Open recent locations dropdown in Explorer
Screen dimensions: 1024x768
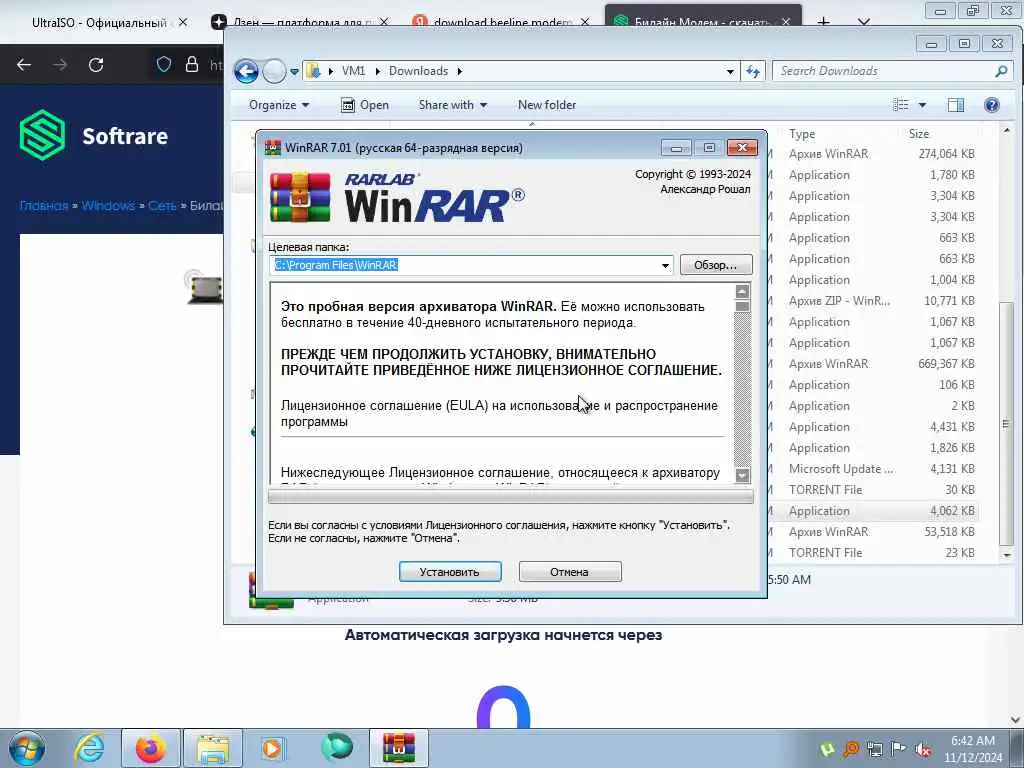click(x=295, y=71)
